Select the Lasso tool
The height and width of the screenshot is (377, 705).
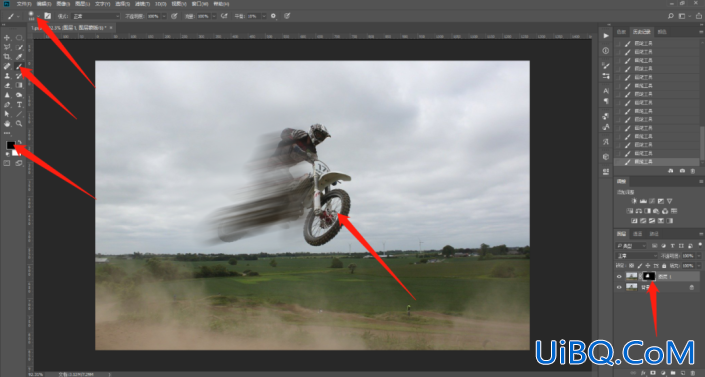pos(7,47)
